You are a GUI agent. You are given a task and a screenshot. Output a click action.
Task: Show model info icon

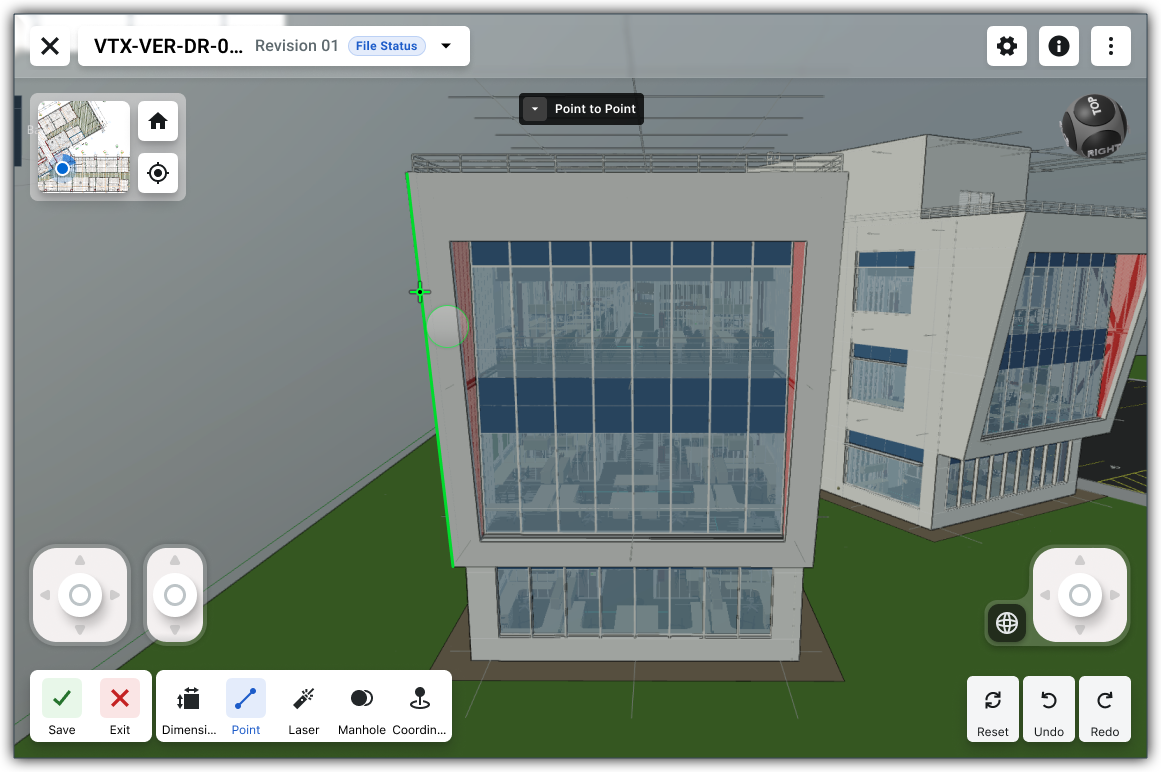coord(1058,46)
